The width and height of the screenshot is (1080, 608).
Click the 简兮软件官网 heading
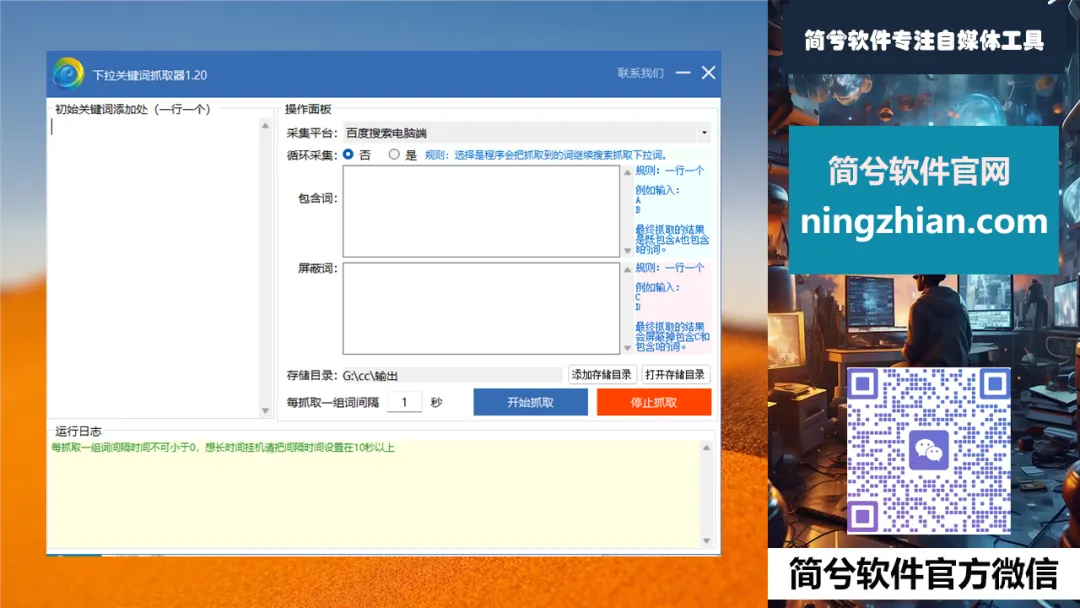(919, 171)
